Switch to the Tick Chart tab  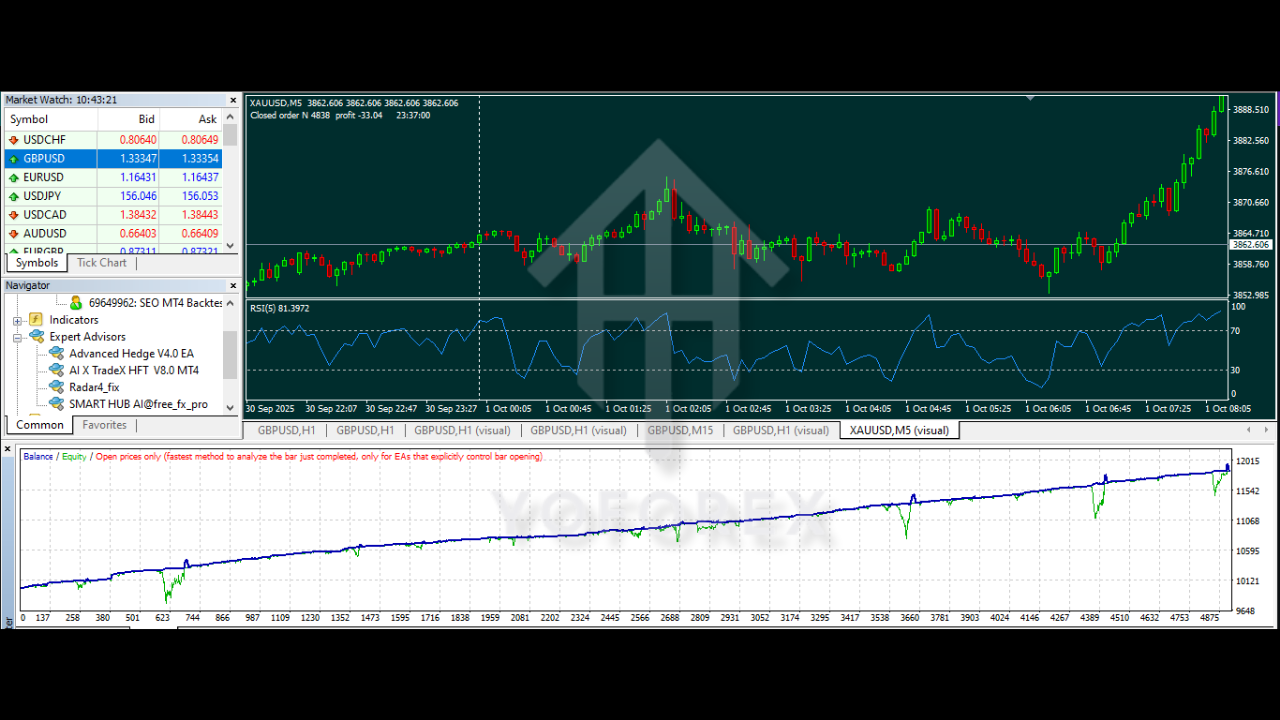[x=101, y=262]
